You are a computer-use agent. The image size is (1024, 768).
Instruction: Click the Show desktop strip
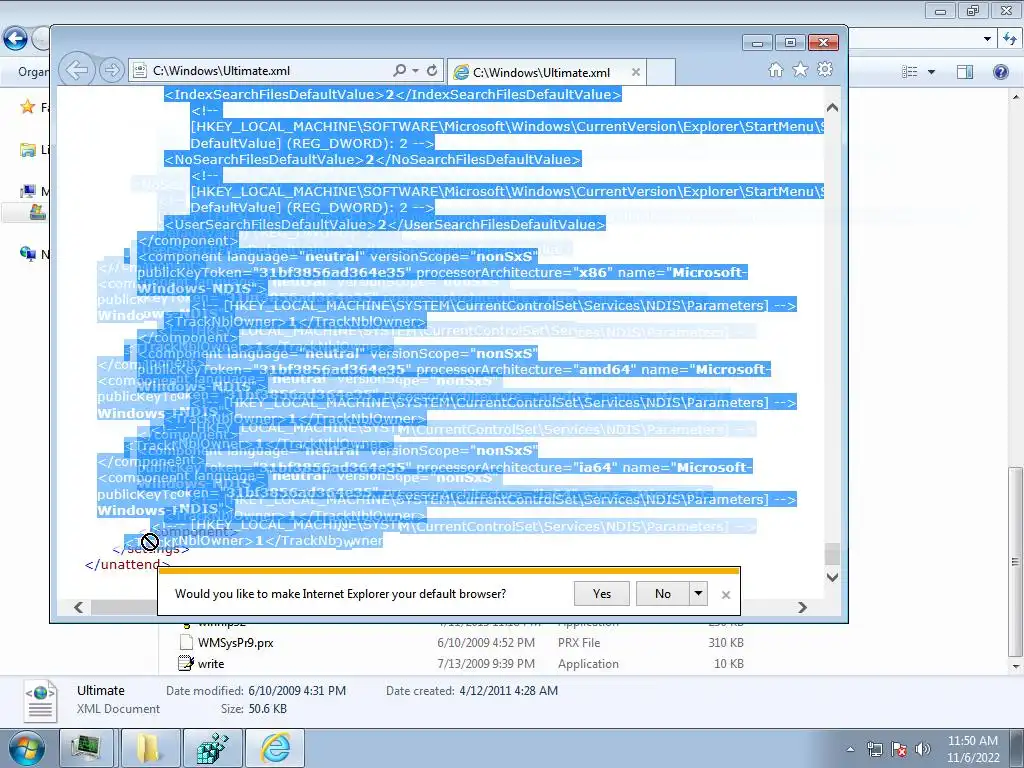pos(1018,749)
